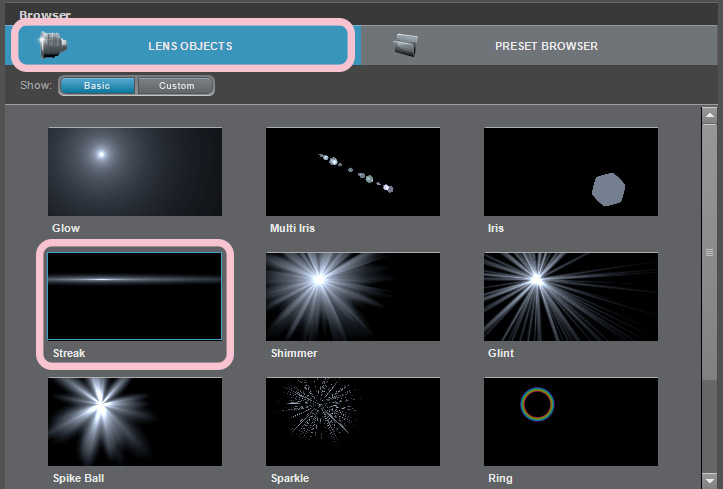This screenshot has width=723, height=489.
Task: Select the Glow lens object thumbnail
Action: 135,171
